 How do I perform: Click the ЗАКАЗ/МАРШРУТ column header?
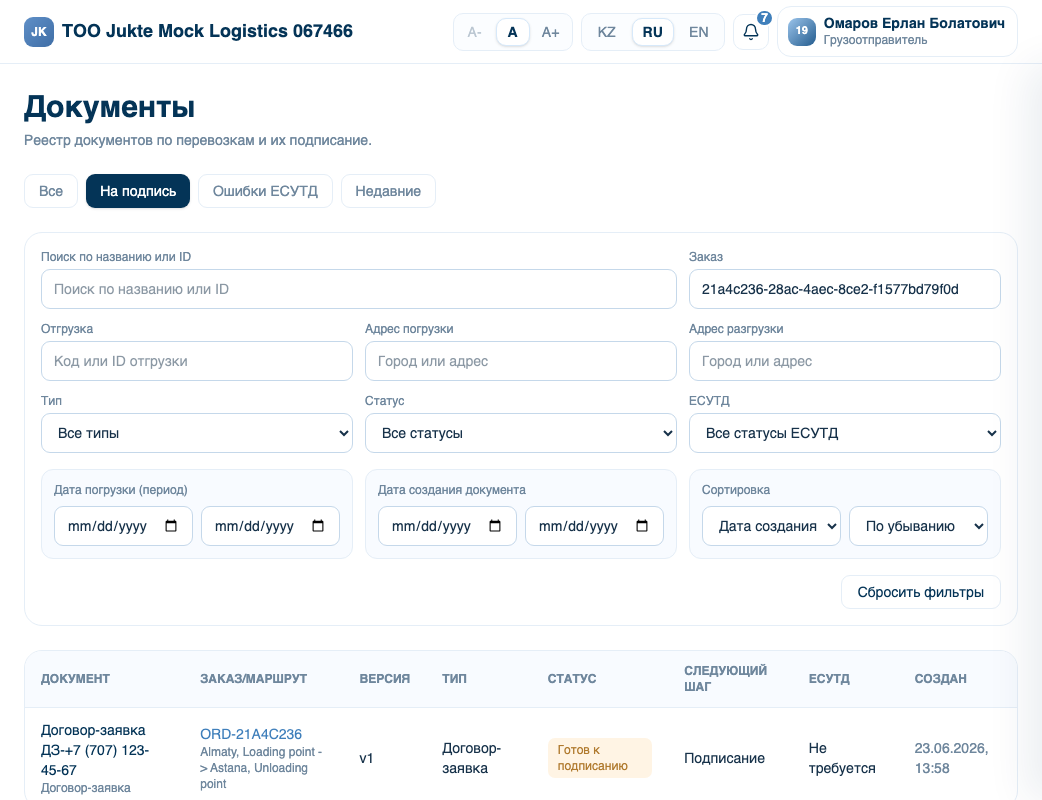coord(253,678)
